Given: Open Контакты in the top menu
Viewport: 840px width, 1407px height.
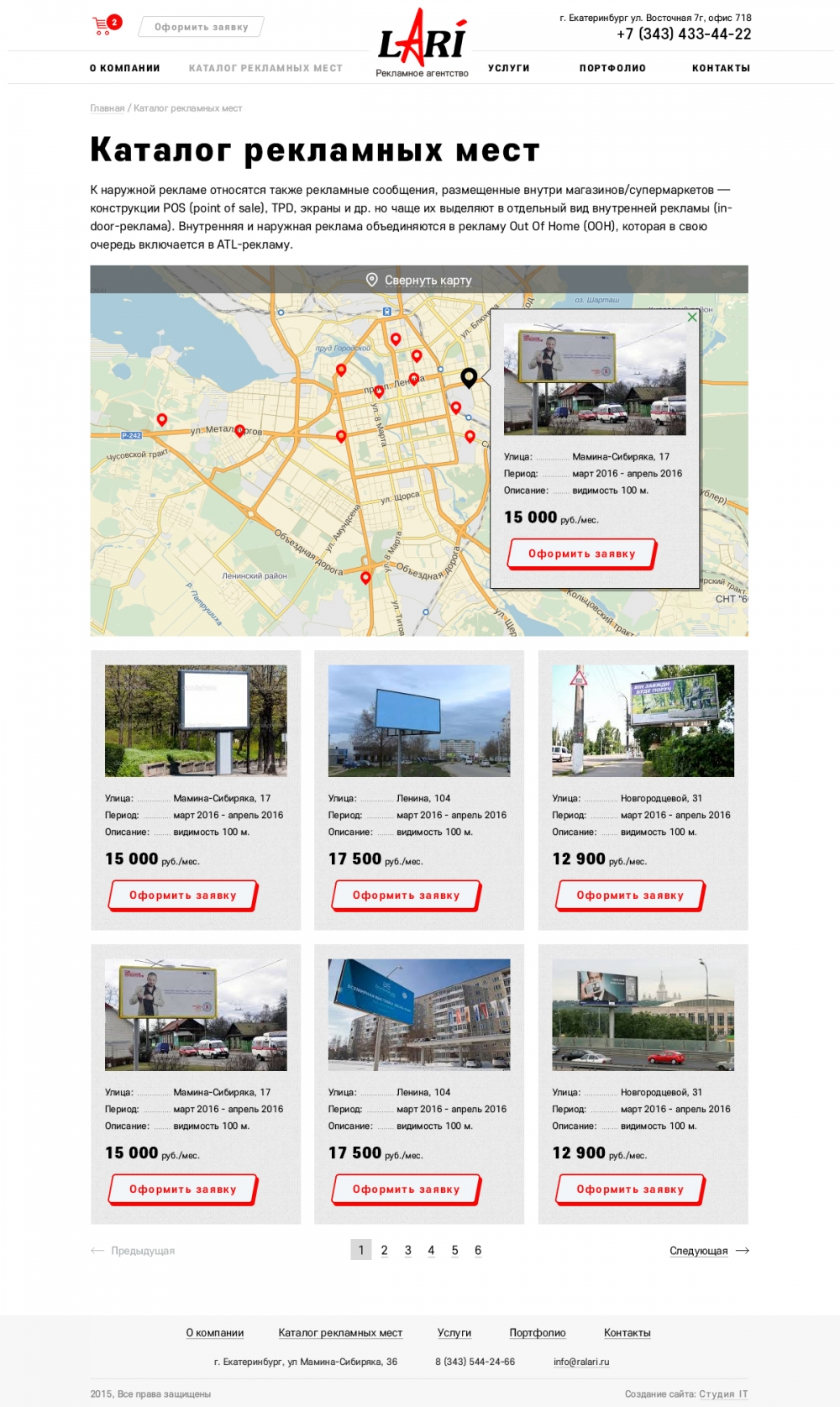Looking at the screenshot, I should (x=721, y=68).
